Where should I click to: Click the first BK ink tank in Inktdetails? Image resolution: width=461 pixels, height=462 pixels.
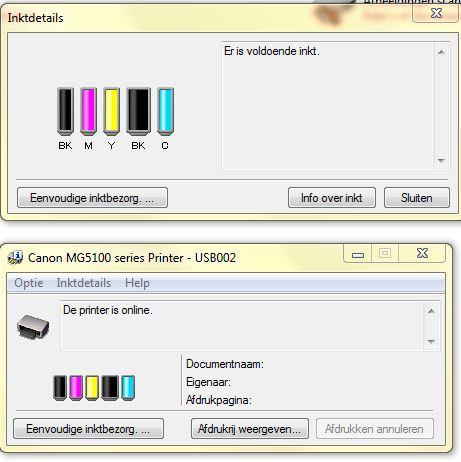[x=65, y=111]
